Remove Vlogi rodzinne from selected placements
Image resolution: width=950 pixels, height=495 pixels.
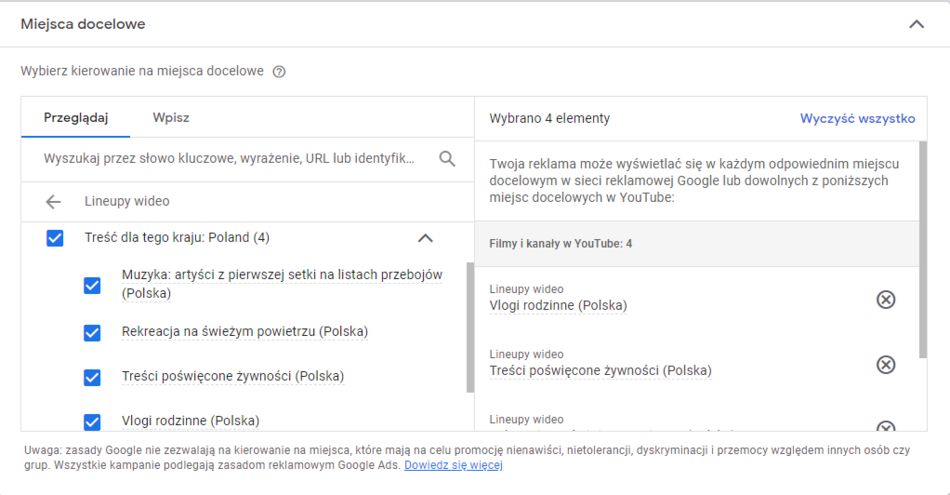pyautogui.click(x=885, y=299)
